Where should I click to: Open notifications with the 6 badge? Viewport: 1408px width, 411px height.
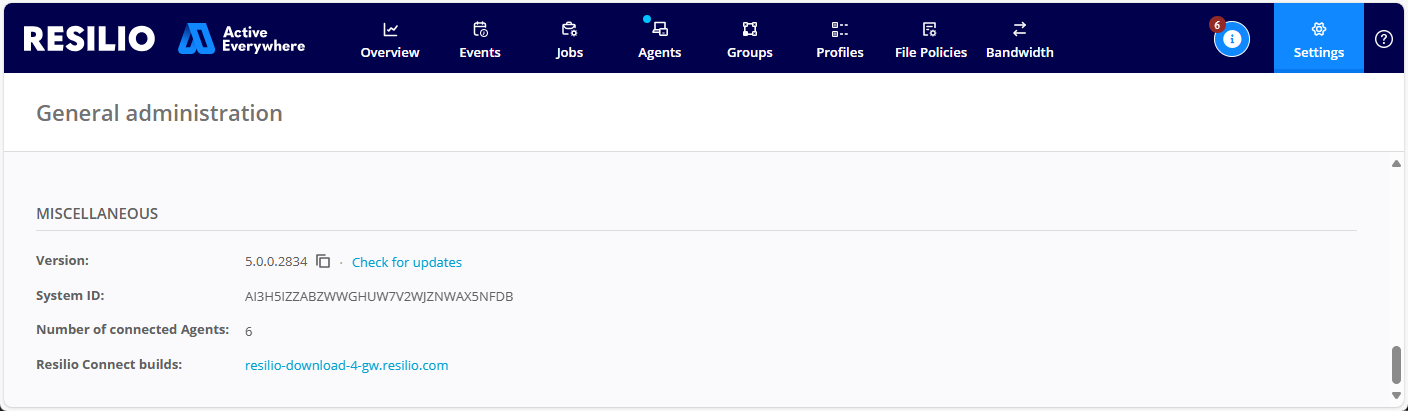click(x=1231, y=39)
